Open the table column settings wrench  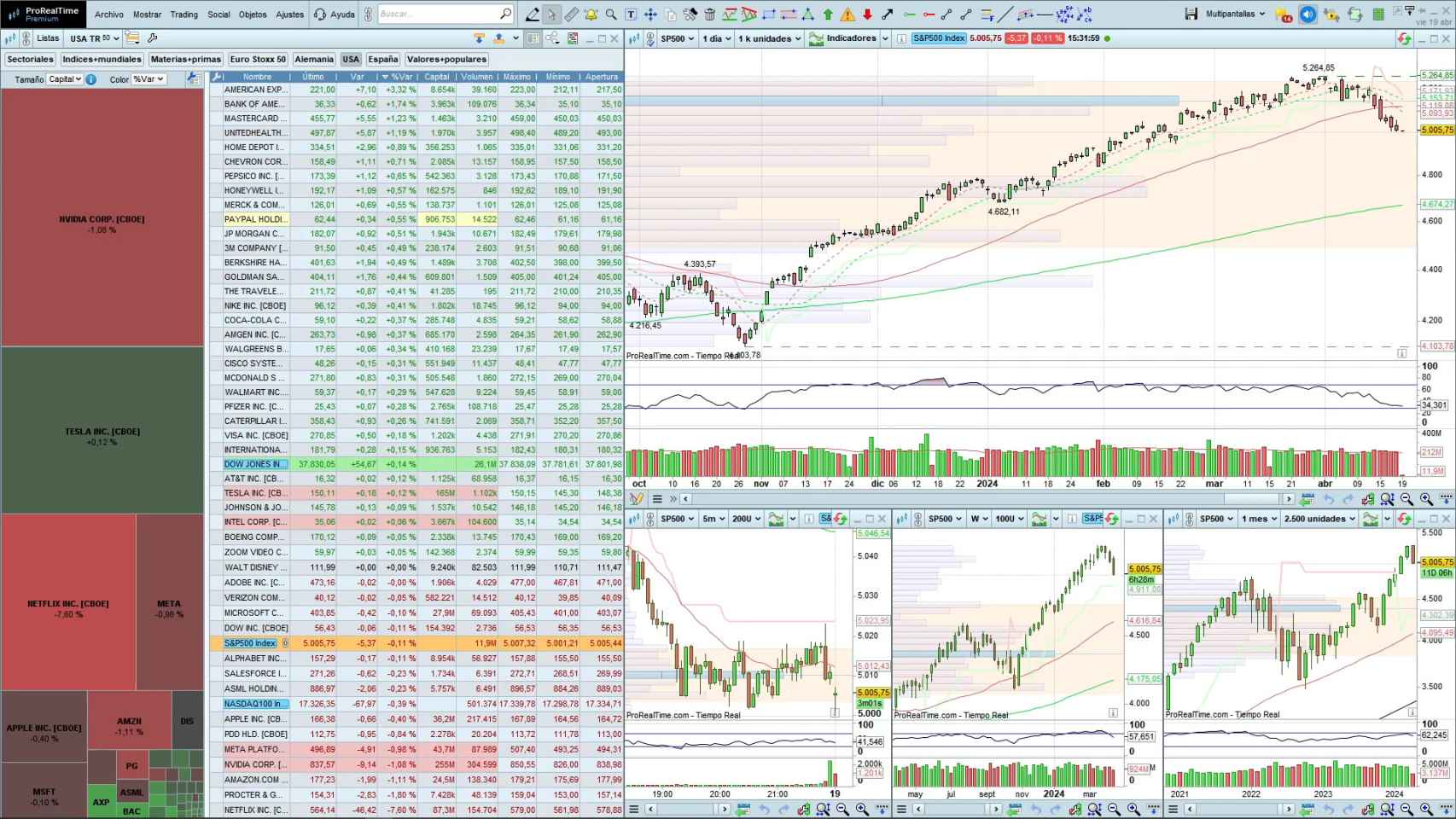[217, 77]
